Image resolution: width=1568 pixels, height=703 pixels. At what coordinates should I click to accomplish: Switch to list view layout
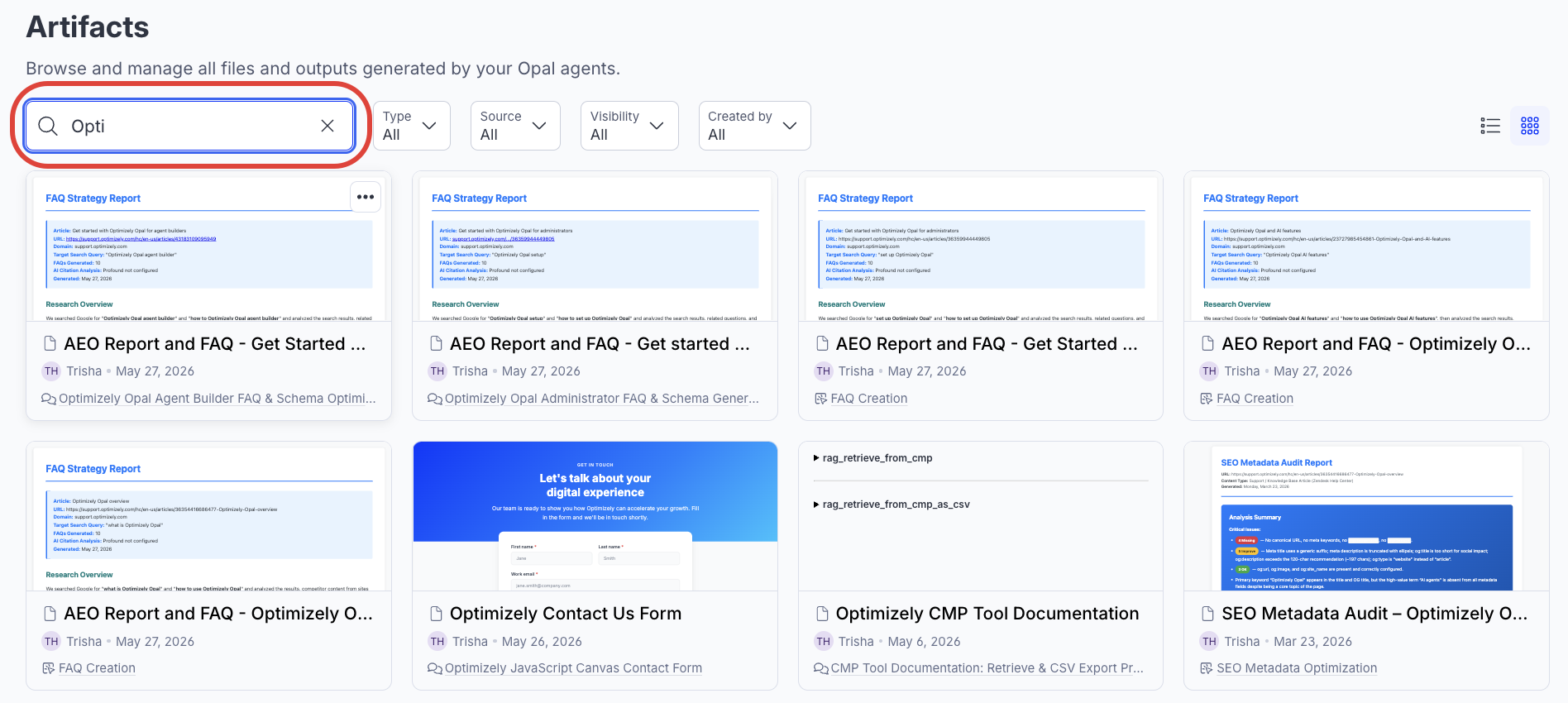click(1490, 126)
